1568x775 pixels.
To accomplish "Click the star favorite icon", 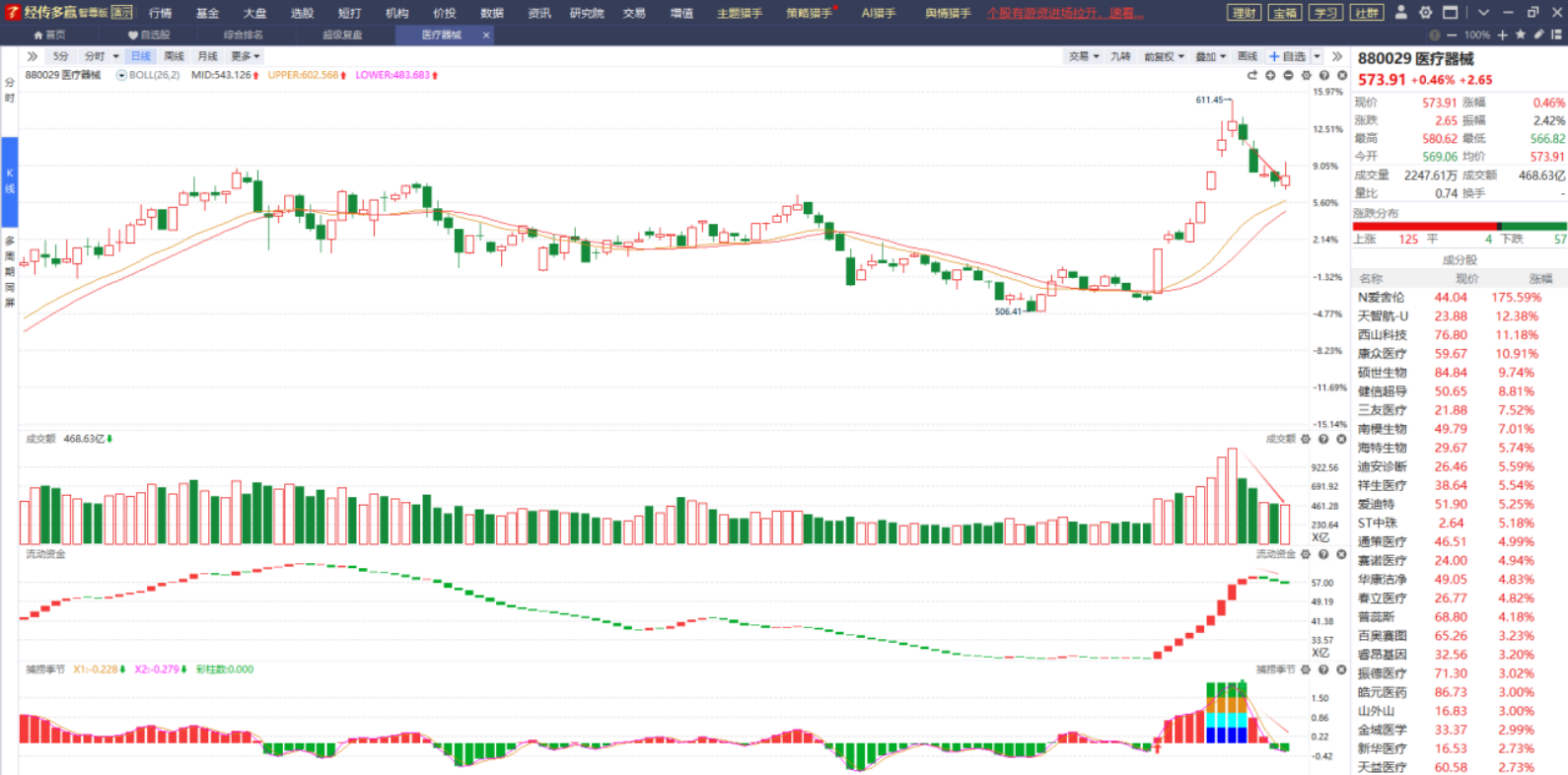I will (x=1521, y=35).
